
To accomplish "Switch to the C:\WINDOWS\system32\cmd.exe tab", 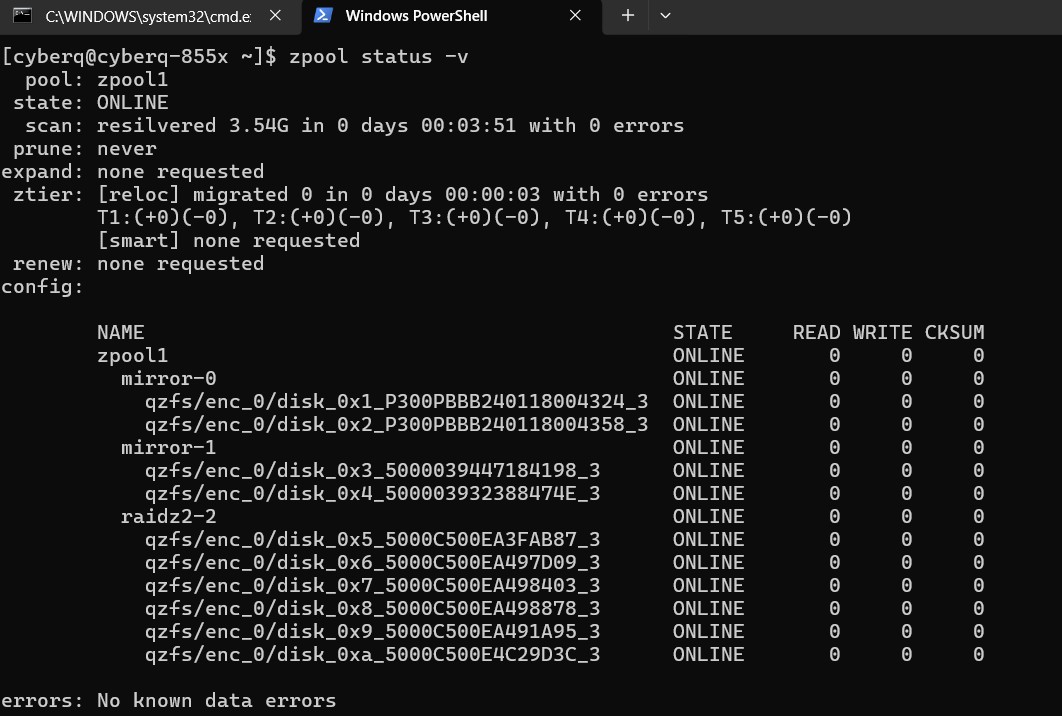I will tap(148, 16).
